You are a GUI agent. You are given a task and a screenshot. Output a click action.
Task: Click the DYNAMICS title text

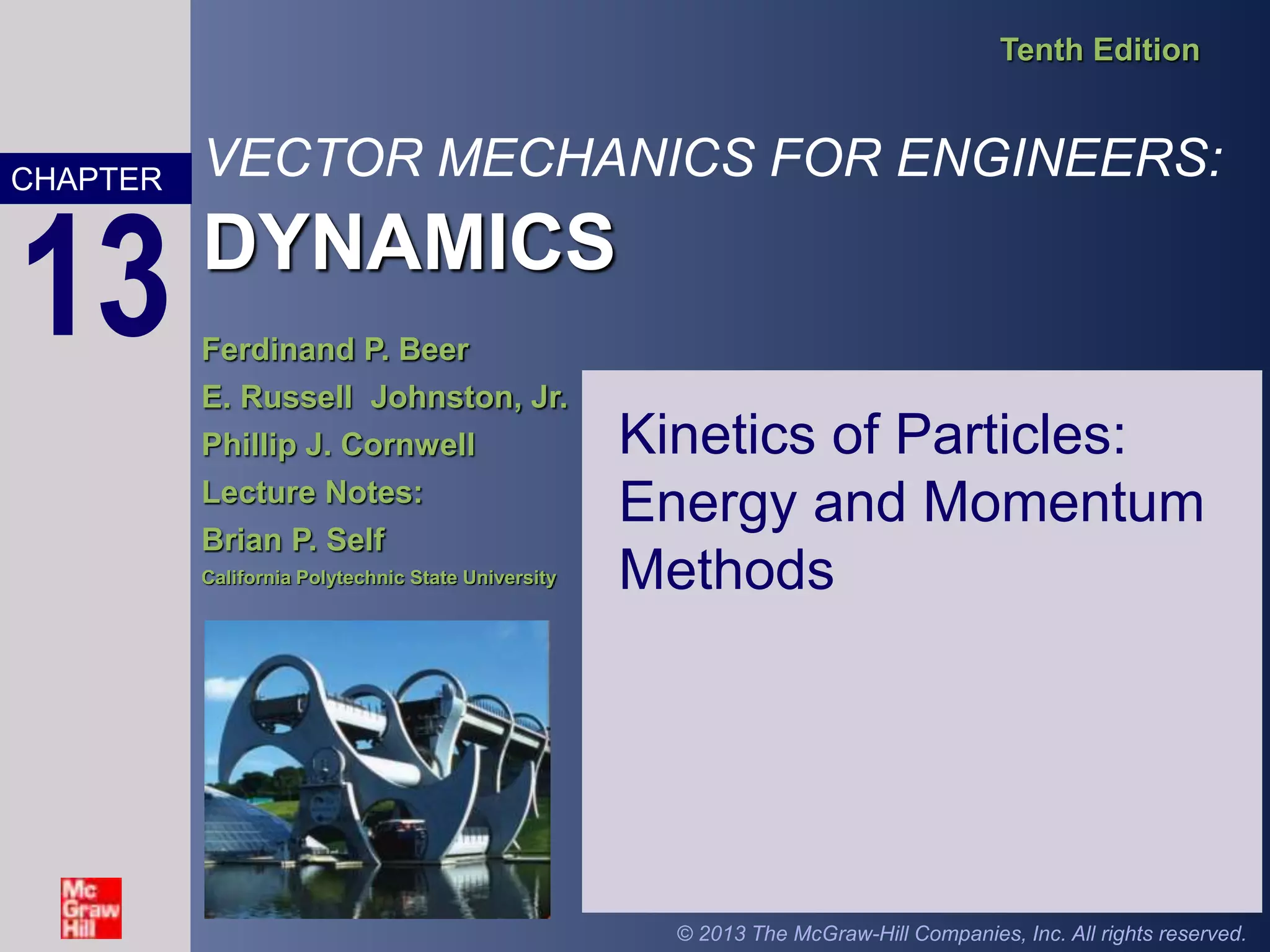point(409,242)
